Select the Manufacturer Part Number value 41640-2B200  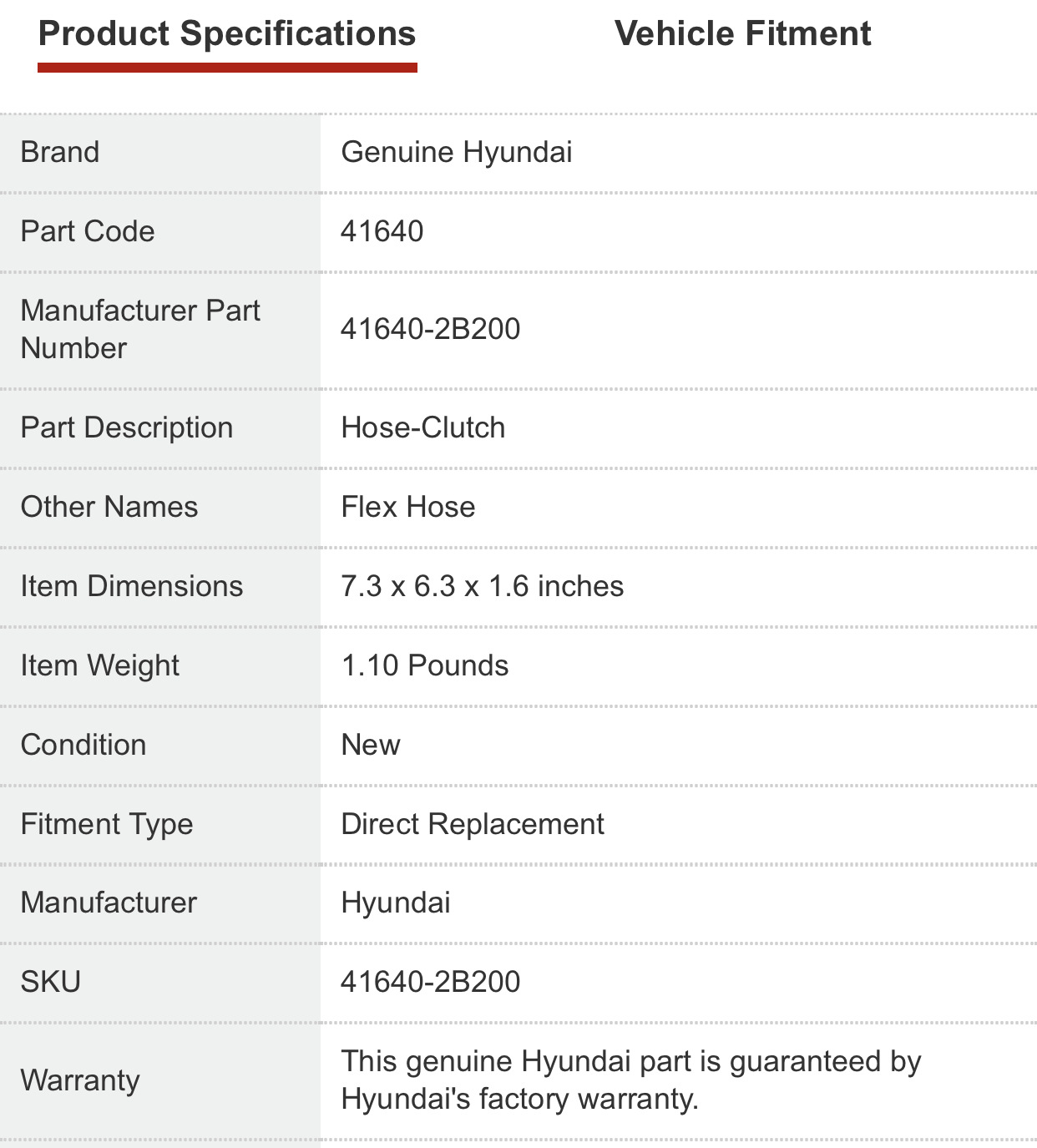tap(431, 329)
